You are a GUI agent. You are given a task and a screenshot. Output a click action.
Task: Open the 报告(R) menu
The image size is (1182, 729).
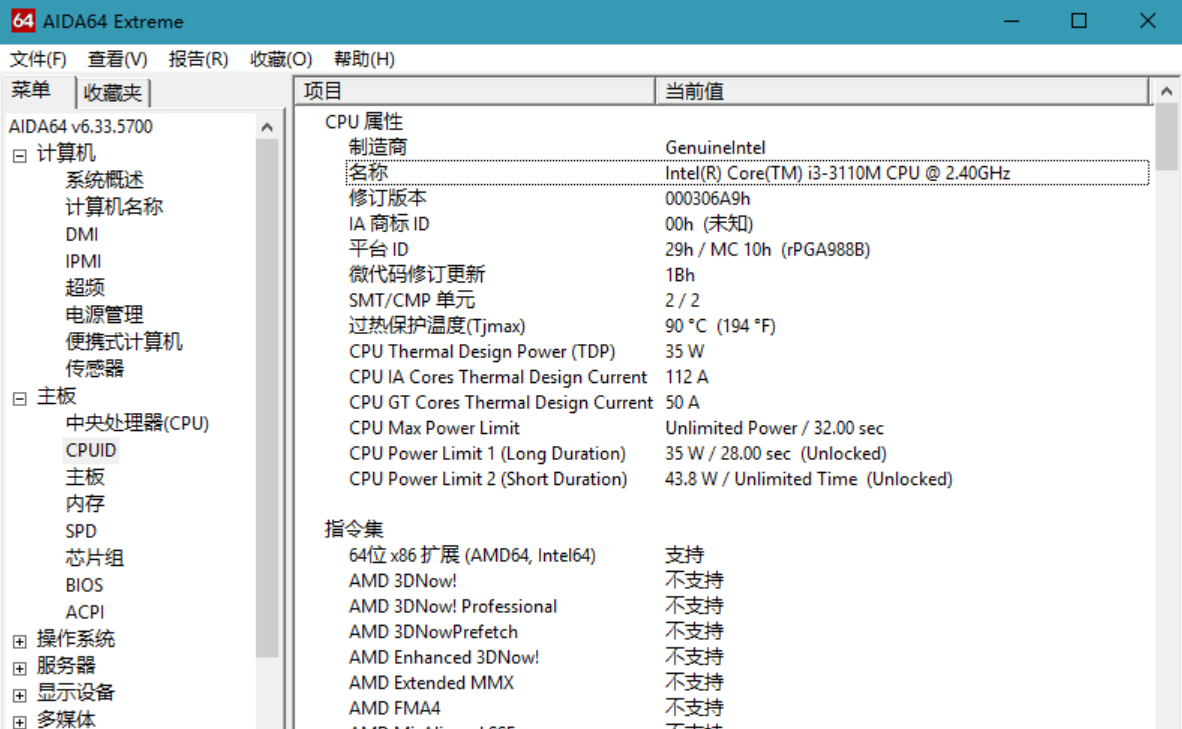[198, 59]
